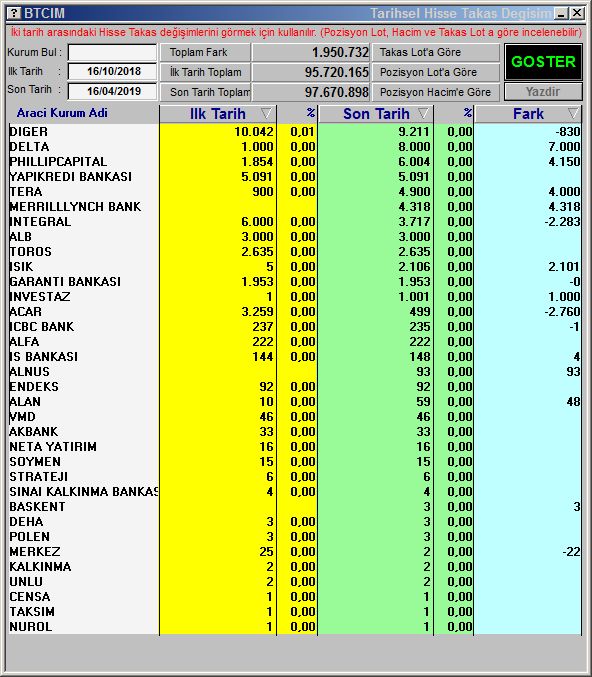
Task: Click the yellow Ilk Tarih cell for DELTA
Action: click(218, 147)
